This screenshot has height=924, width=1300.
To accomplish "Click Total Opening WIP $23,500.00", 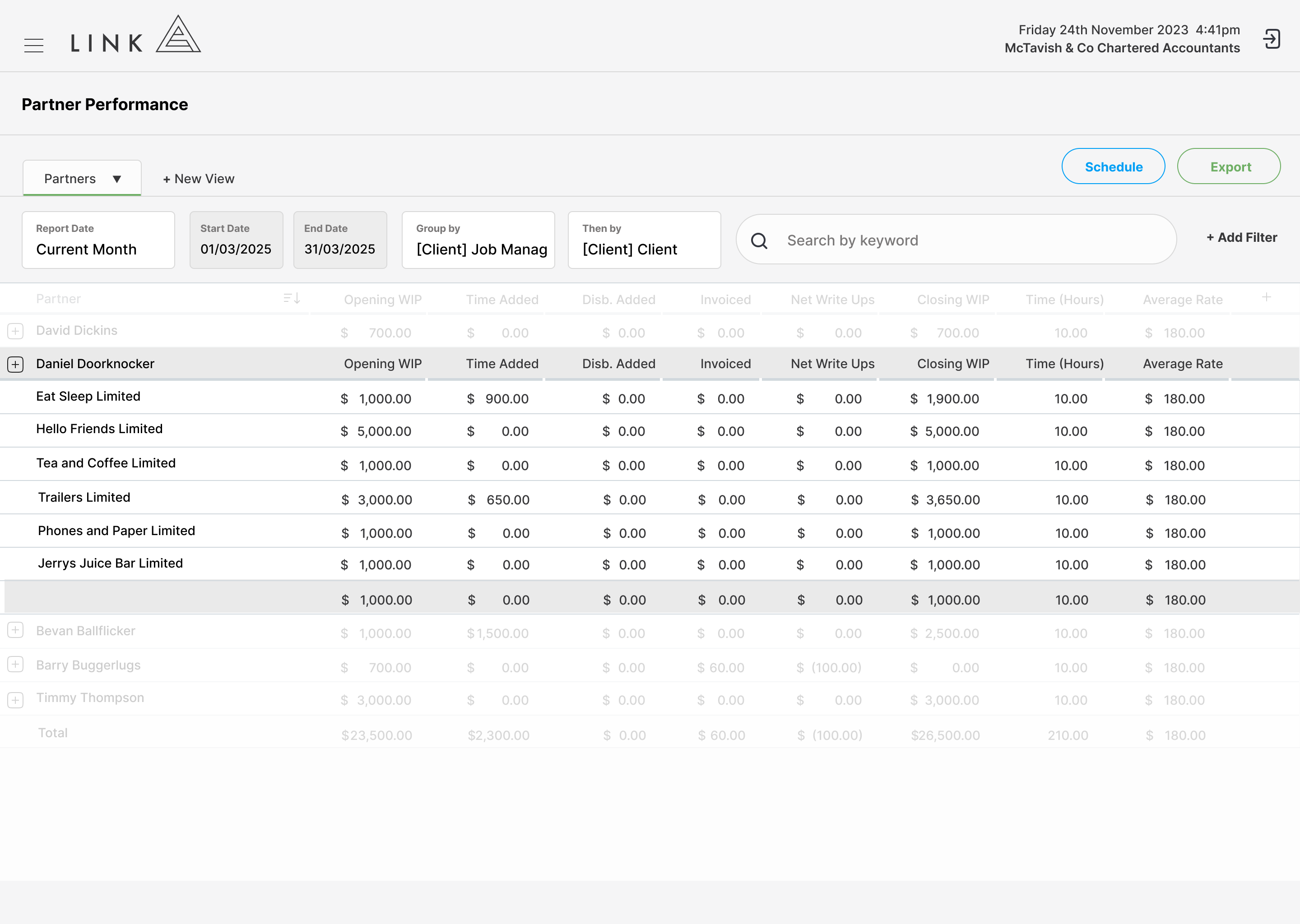I will pyautogui.click(x=376, y=735).
